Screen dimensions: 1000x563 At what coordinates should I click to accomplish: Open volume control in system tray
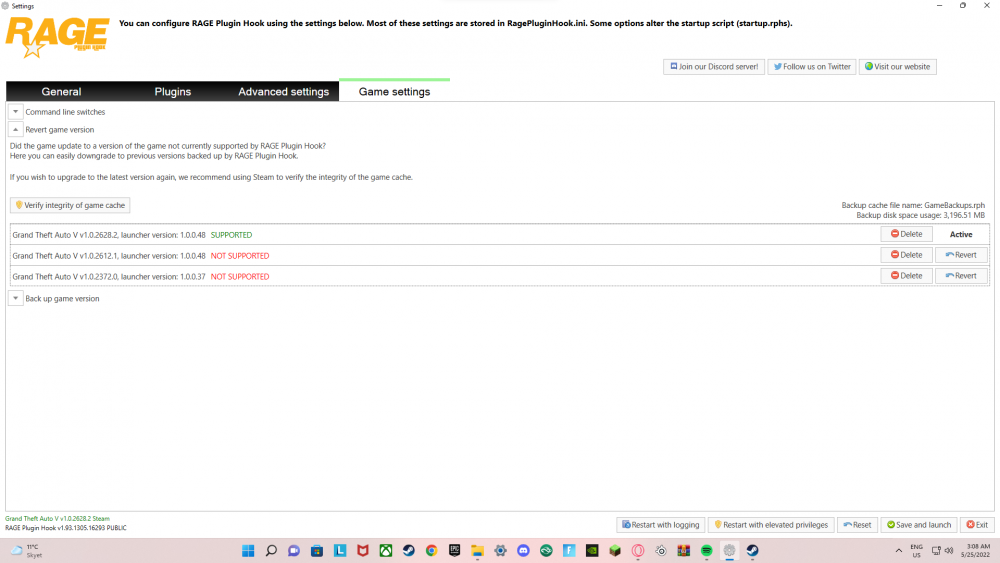pyautogui.click(x=949, y=551)
